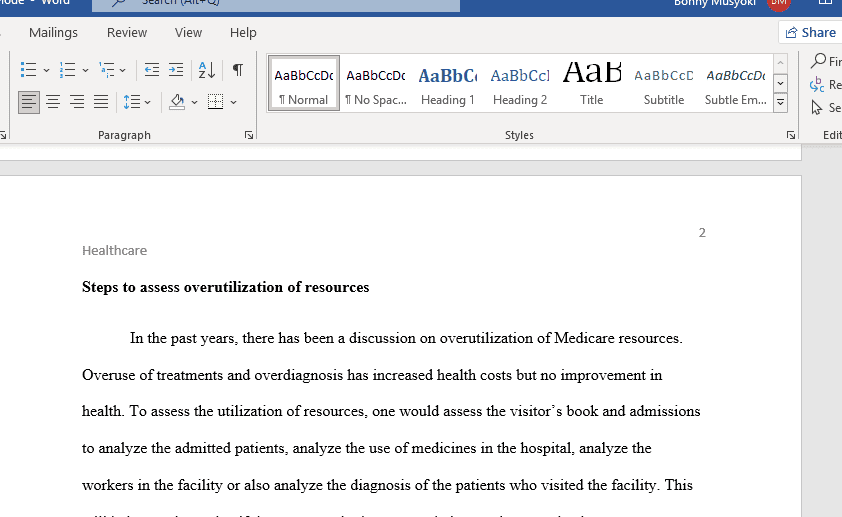Apply the Heading 1 style
The image size is (842, 517).
(448, 84)
